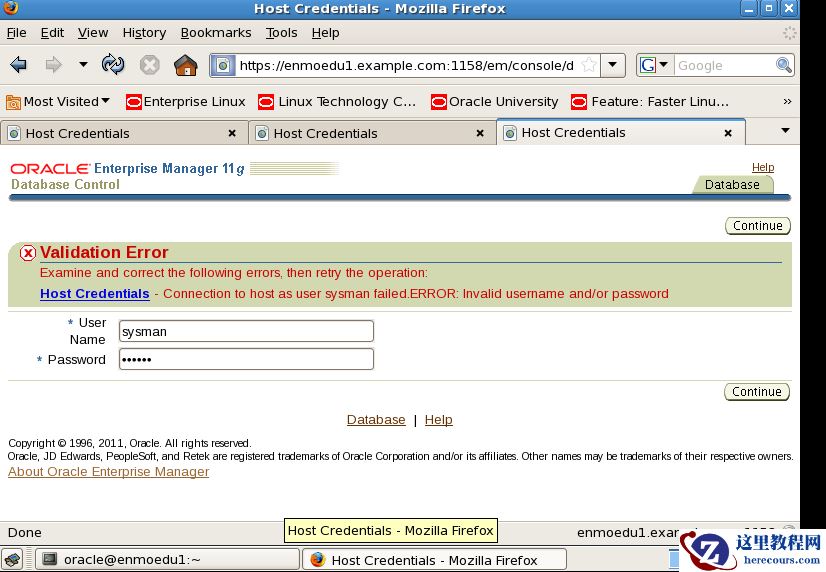Open the Enterprise Linux bookmark
Viewport: 826px width, 572px height.
click(186, 101)
